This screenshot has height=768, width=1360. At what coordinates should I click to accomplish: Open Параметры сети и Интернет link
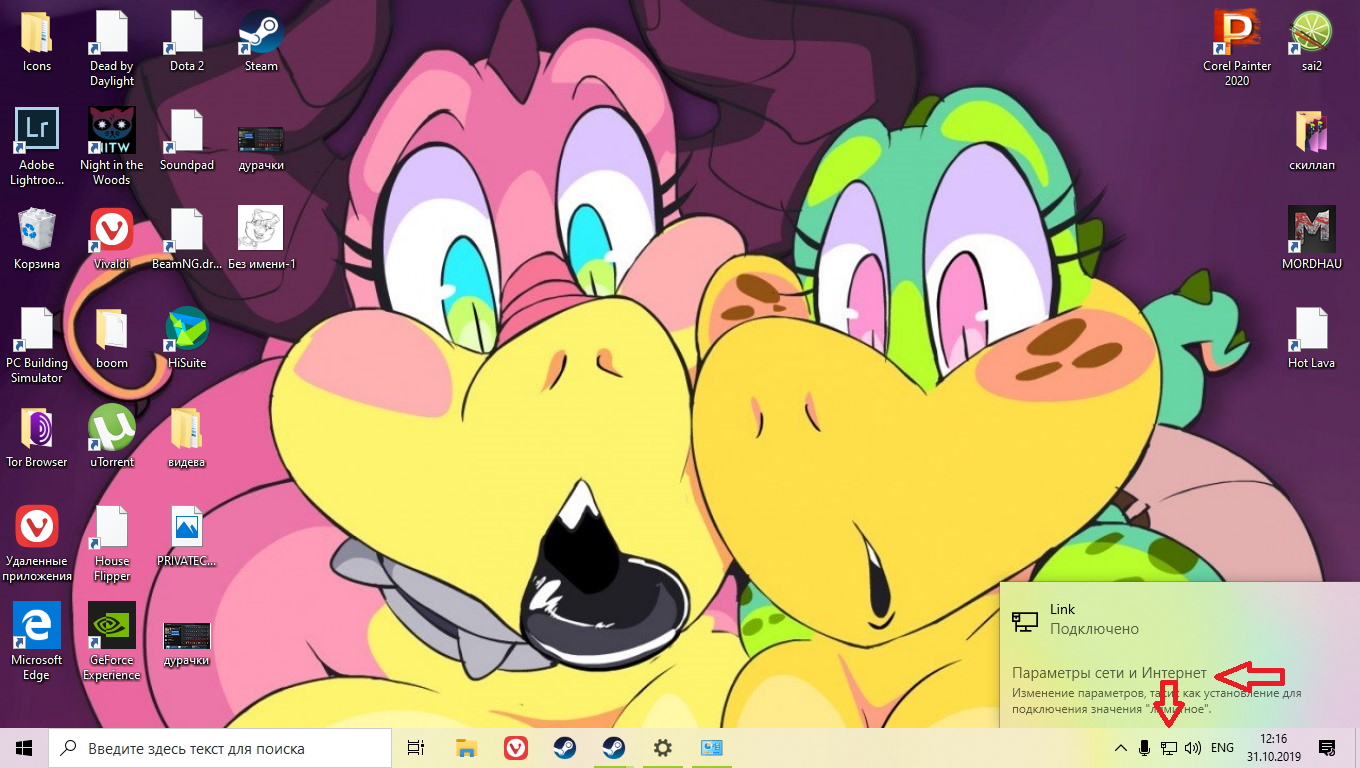[x=1110, y=673]
